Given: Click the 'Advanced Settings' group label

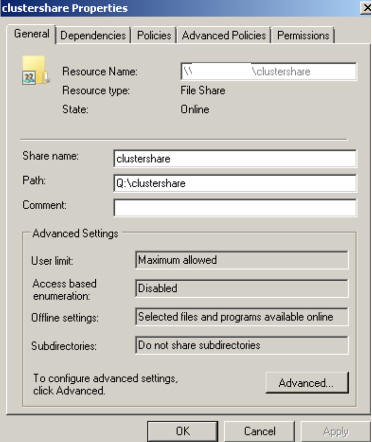Looking at the screenshot, I should (x=75, y=233).
